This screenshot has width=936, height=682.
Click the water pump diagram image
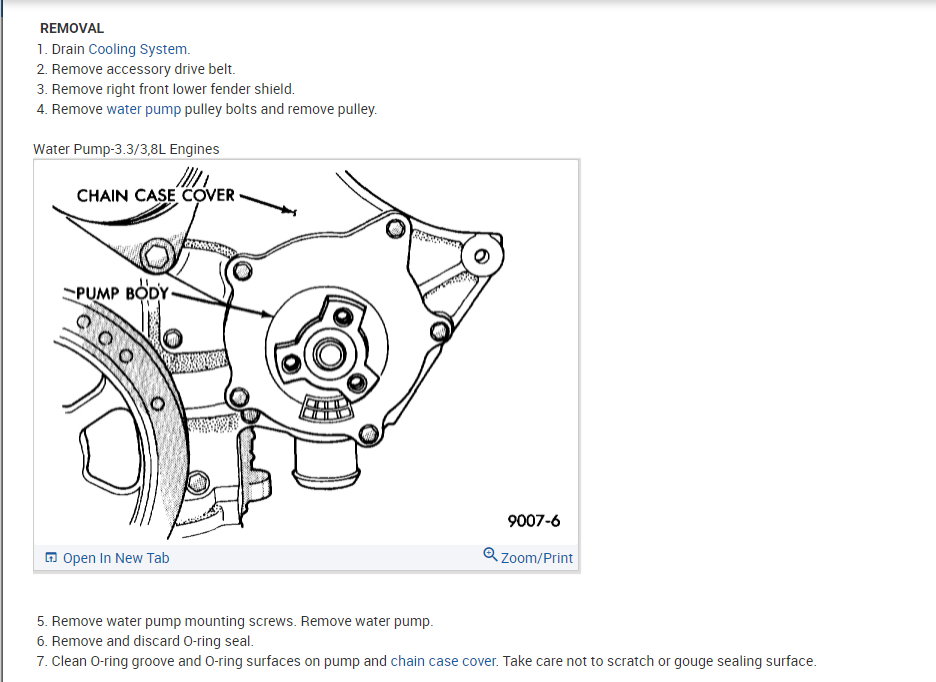tap(306, 352)
